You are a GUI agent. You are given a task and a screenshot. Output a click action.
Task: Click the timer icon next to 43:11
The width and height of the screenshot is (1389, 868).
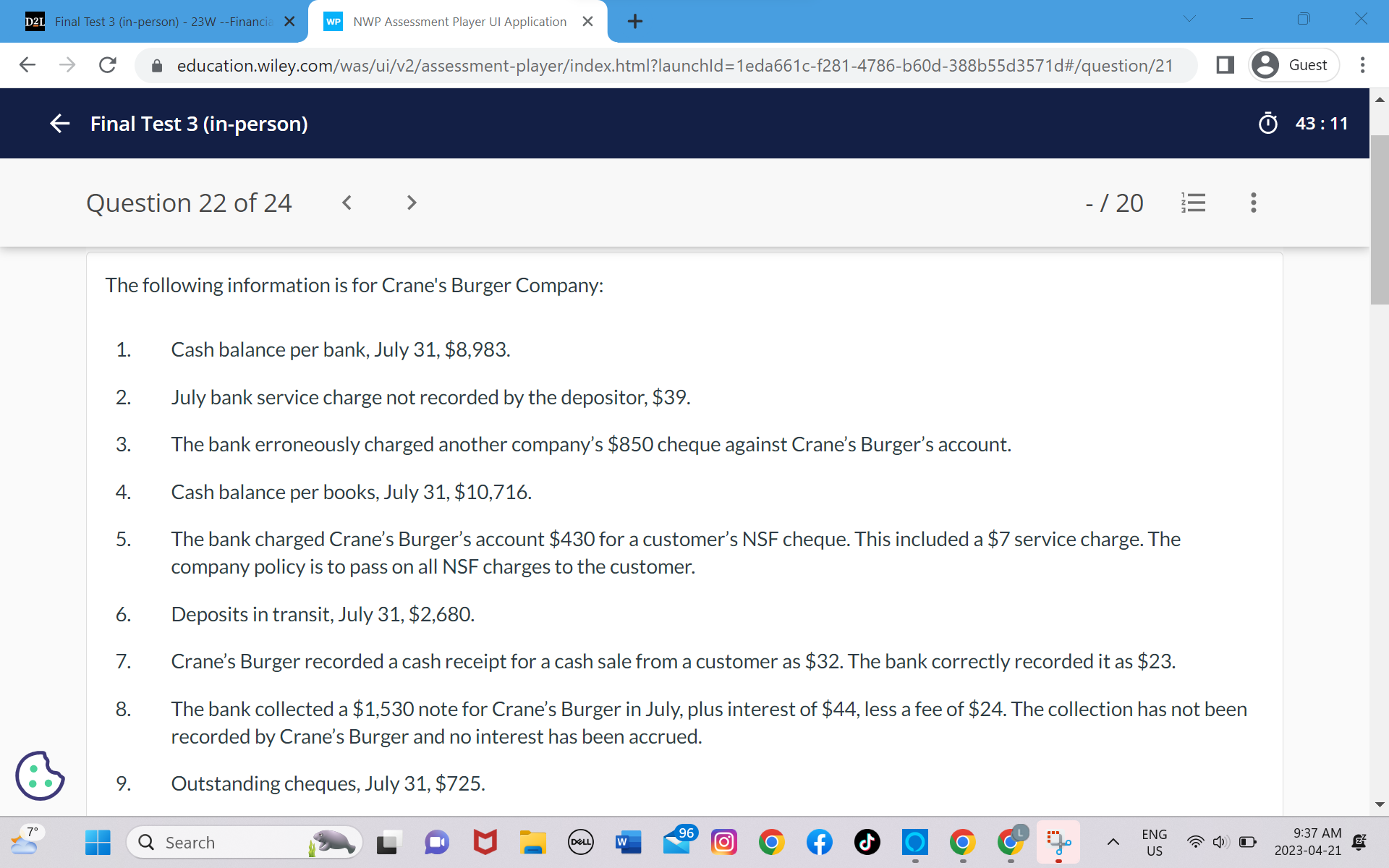click(x=1268, y=124)
